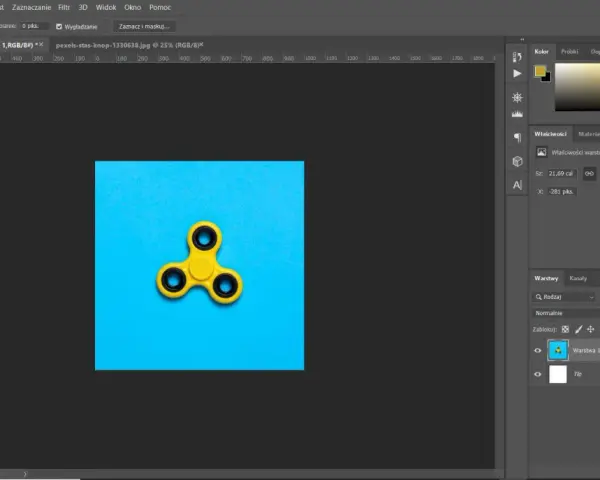Click the foreground color swatch
This screenshot has height=480, width=600.
540,71
